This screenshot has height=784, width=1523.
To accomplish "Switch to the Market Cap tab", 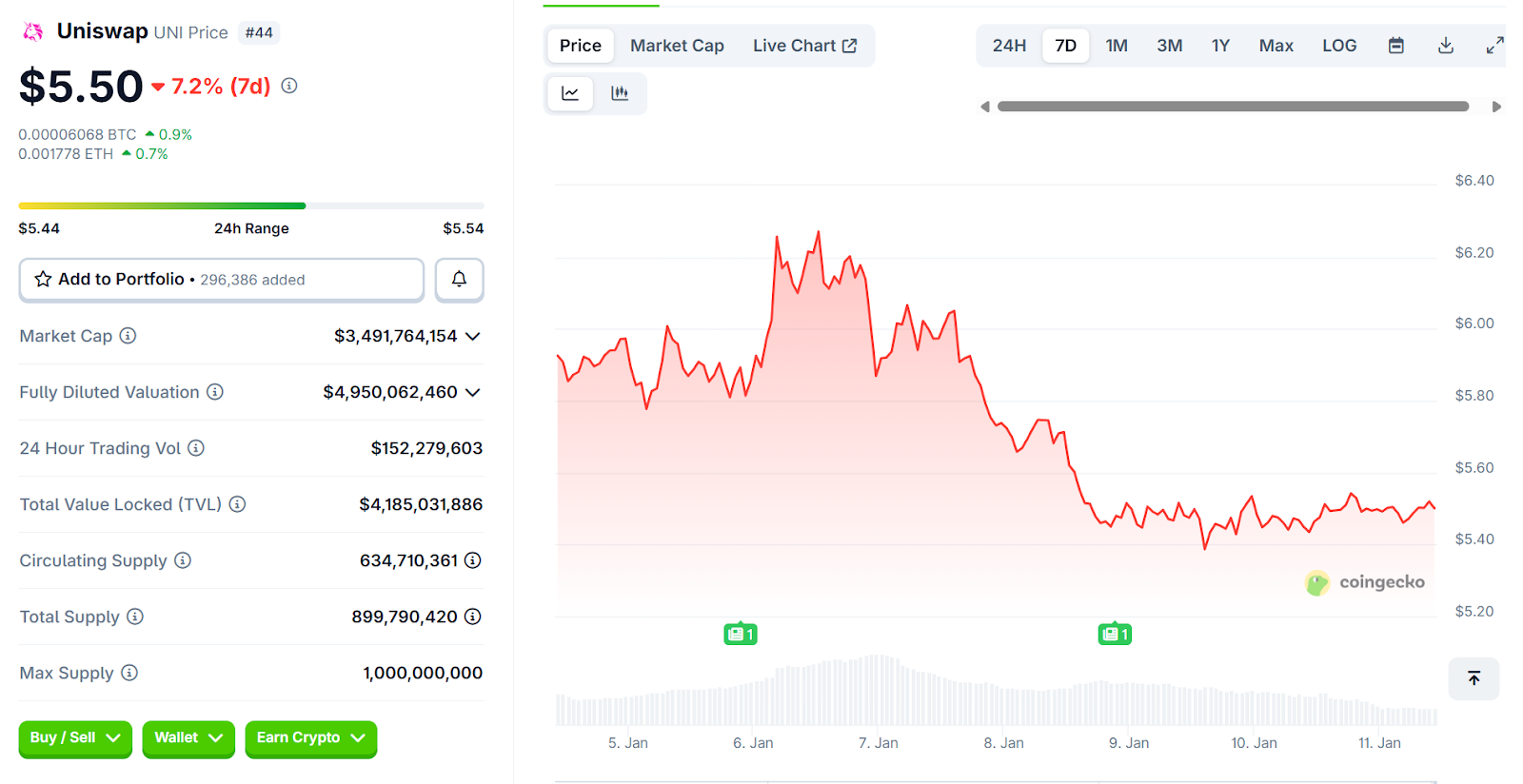I will pos(677,46).
